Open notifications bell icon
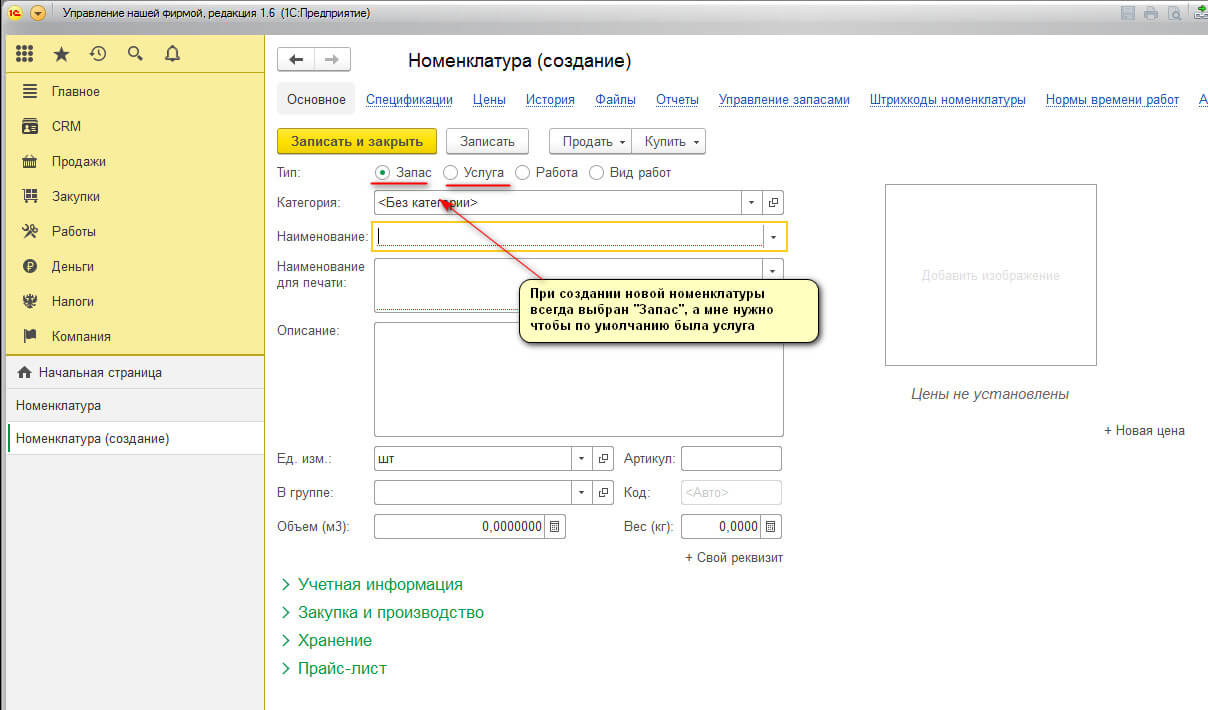Viewport: 1208px width, 710px height. [x=172, y=54]
